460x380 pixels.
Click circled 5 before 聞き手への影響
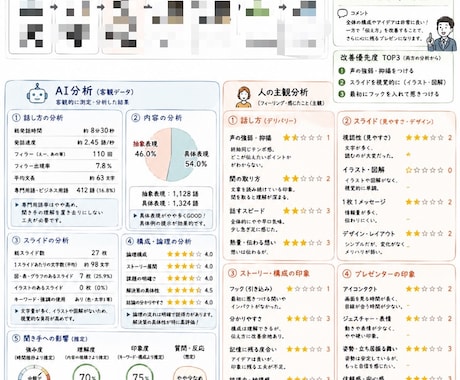pos(16,338)
